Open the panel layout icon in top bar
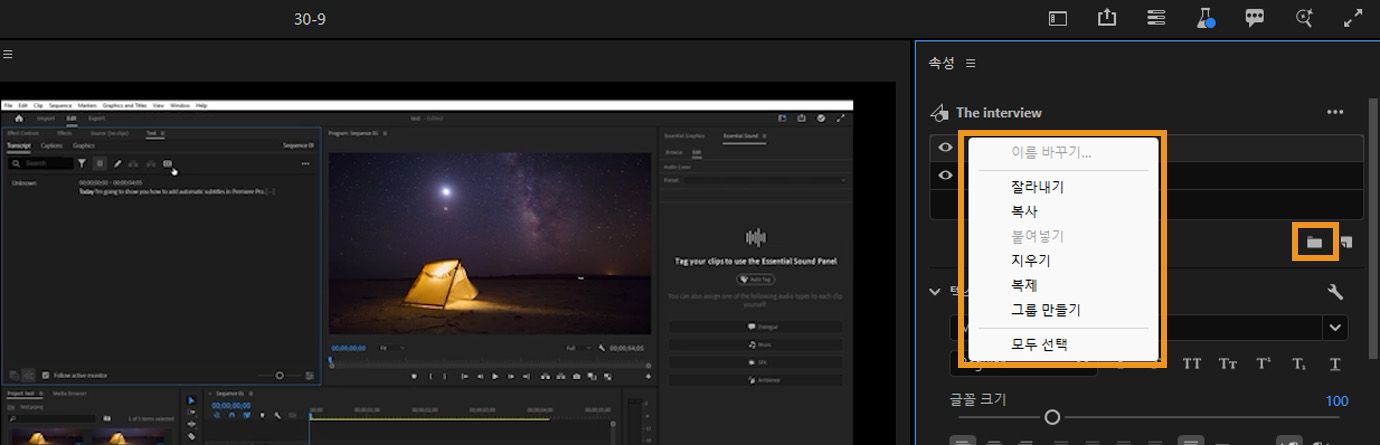The image size is (1380, 445). 1058,18
